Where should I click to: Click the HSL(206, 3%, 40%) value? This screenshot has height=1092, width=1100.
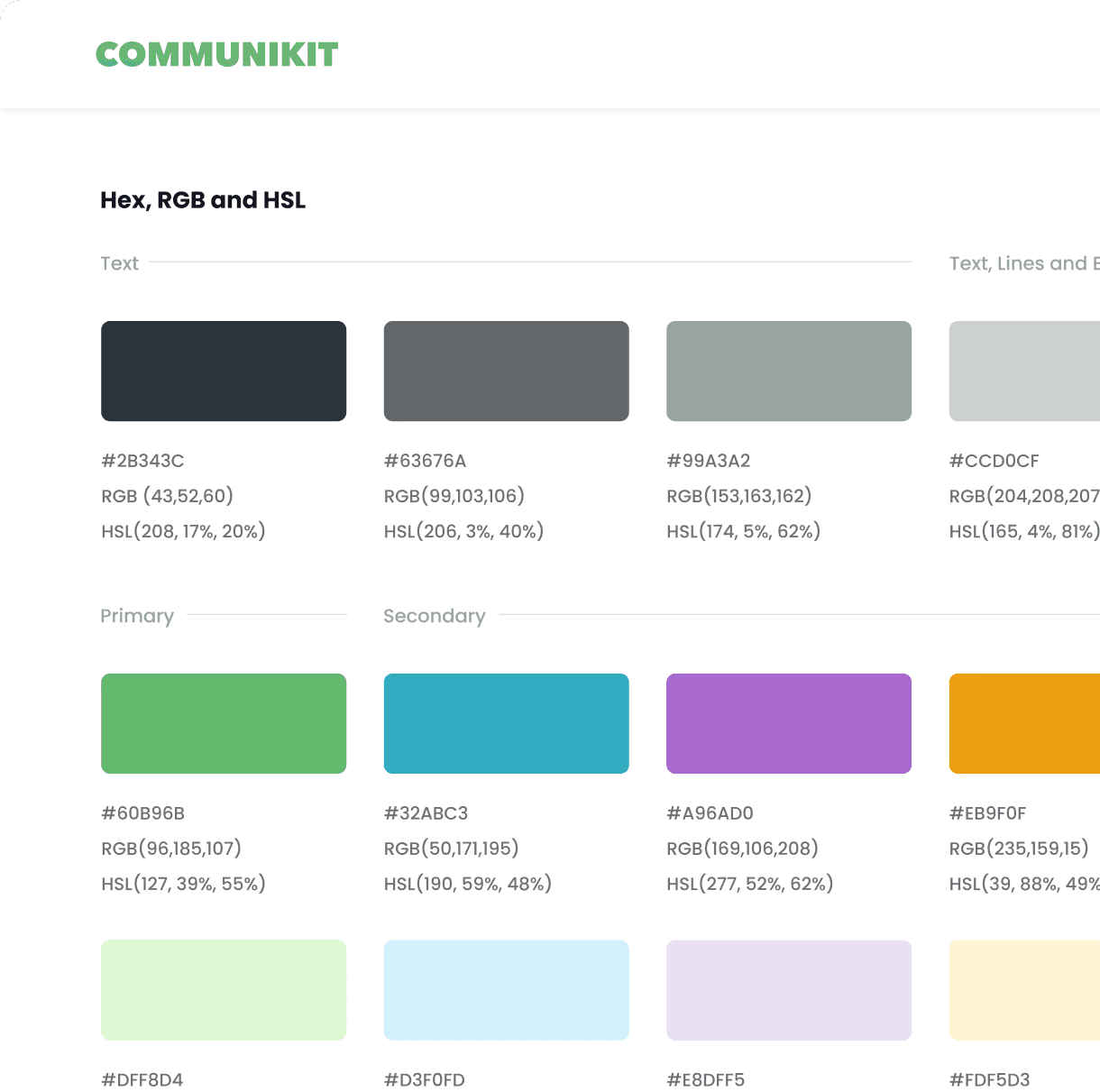pos(464,531)
